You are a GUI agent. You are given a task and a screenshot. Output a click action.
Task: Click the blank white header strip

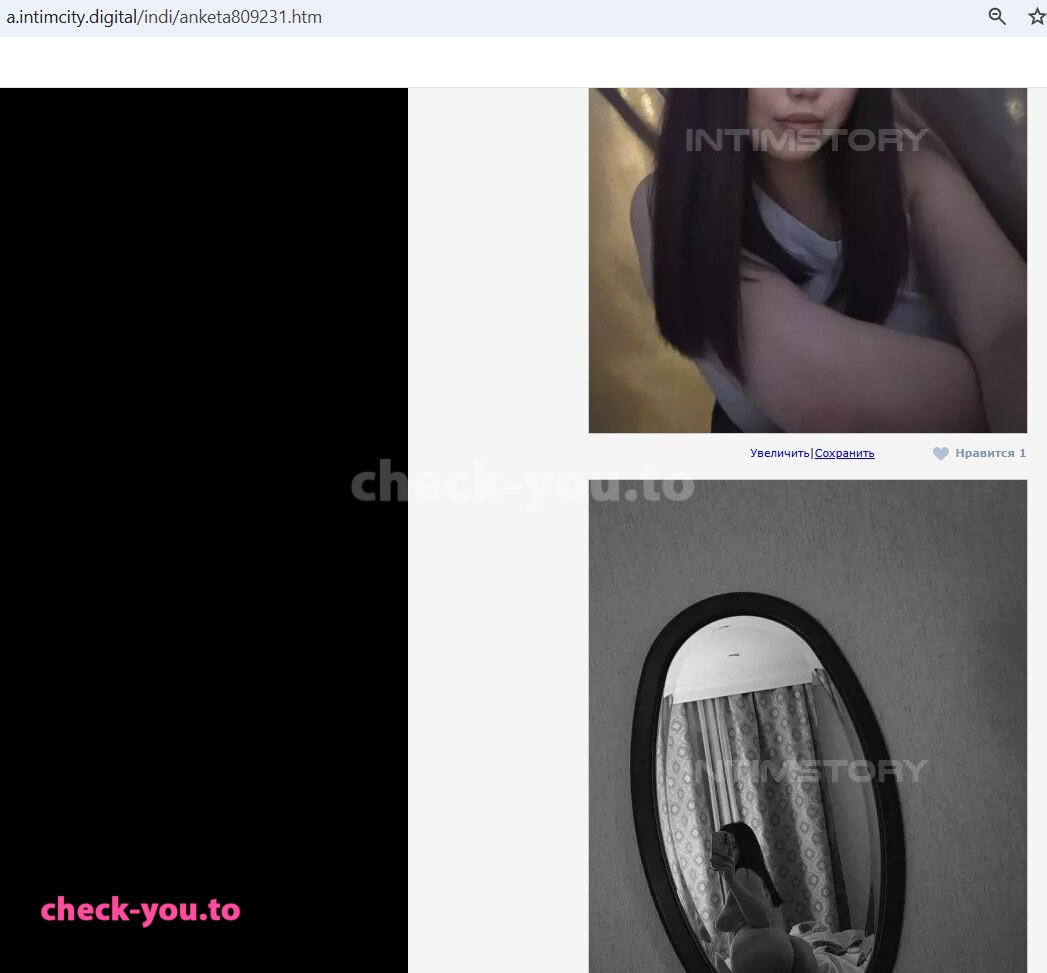pos(524,62)
